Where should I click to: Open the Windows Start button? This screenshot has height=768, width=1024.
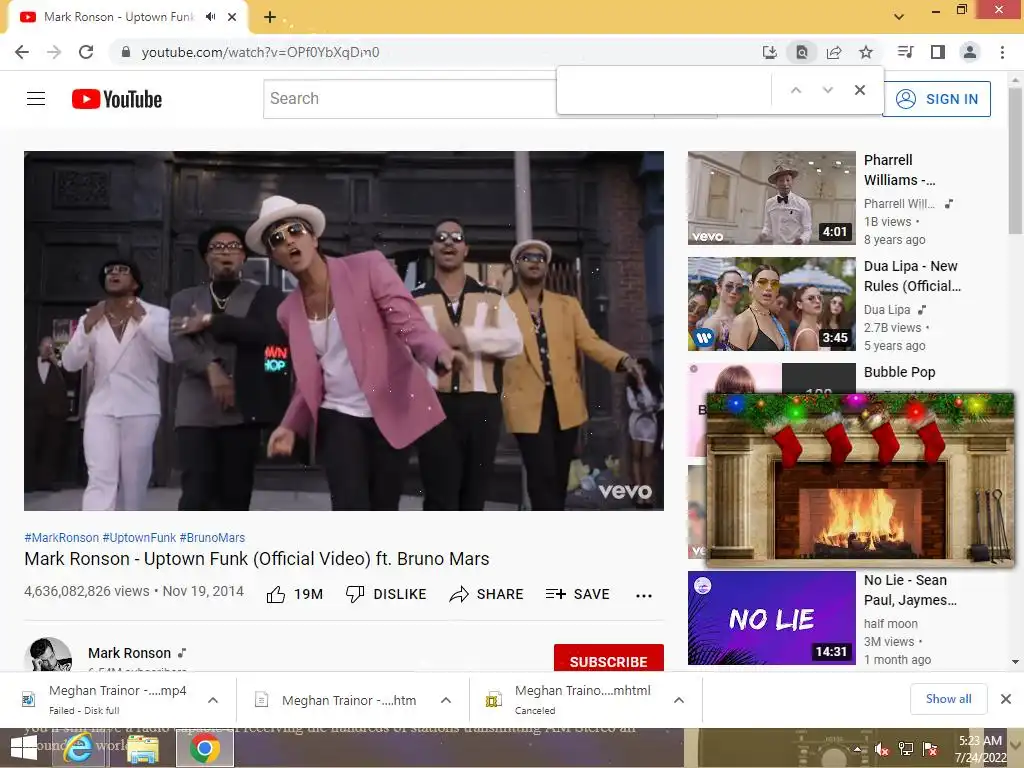coord(24,748)
